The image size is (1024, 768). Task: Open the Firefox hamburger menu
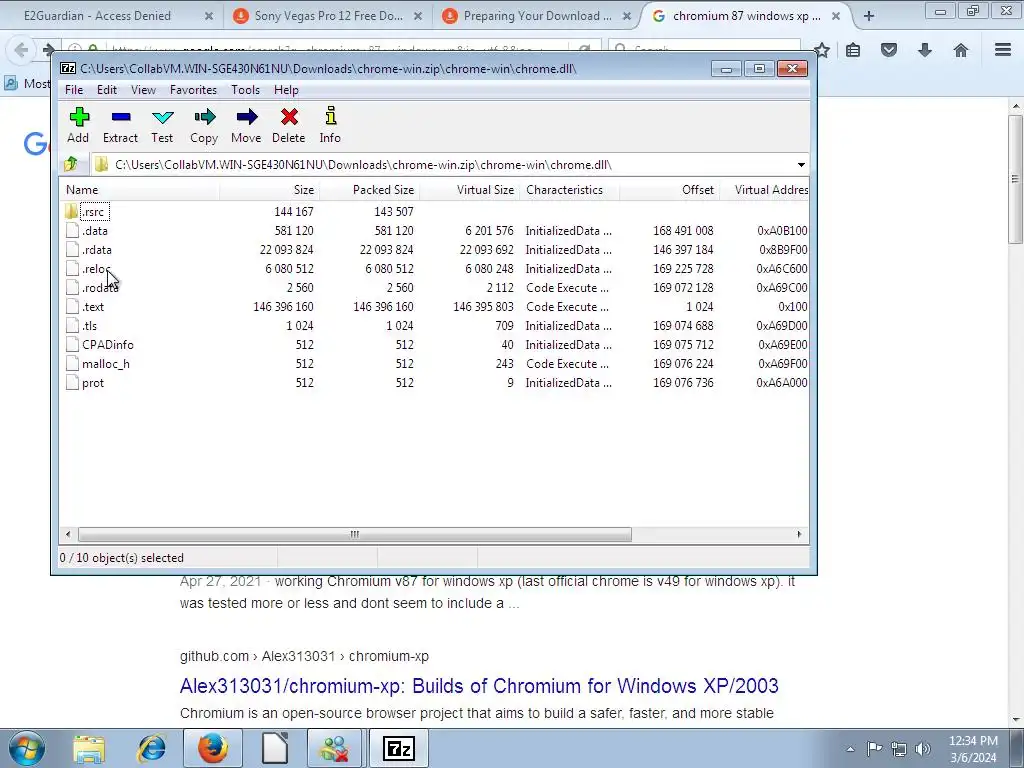1003,50
